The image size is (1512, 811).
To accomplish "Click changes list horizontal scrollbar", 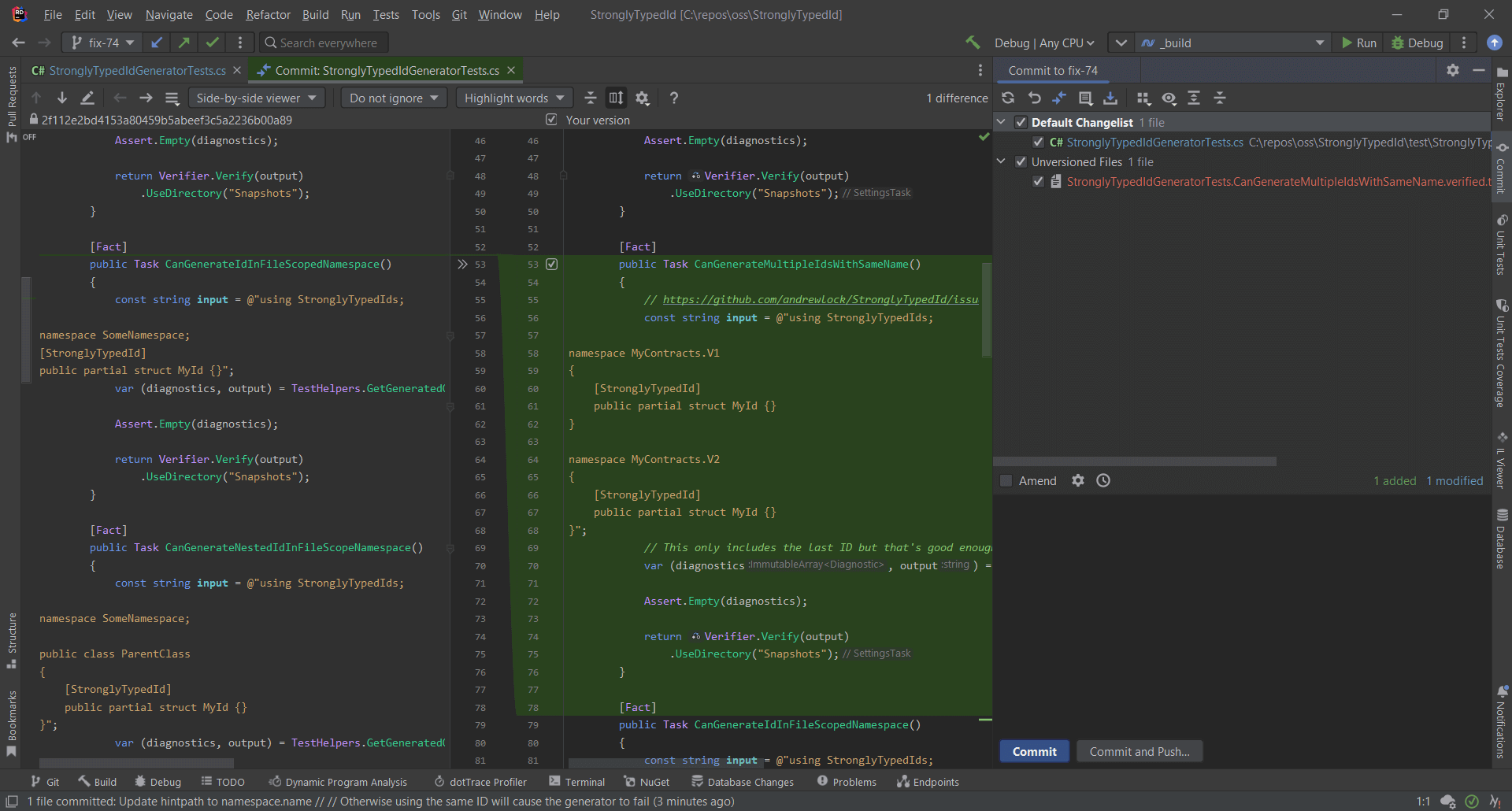I will (1135, 461).
